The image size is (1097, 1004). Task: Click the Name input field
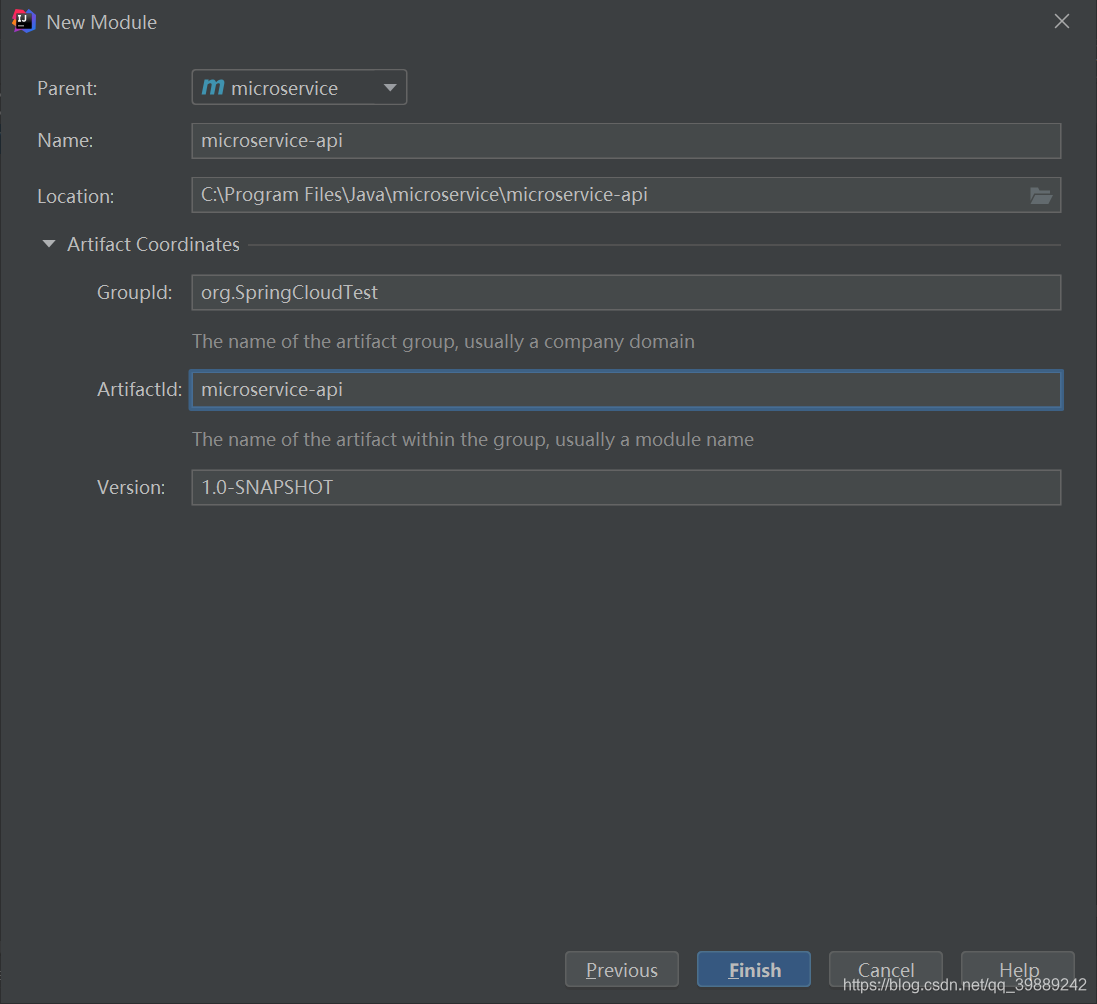[x=626, y=141]
